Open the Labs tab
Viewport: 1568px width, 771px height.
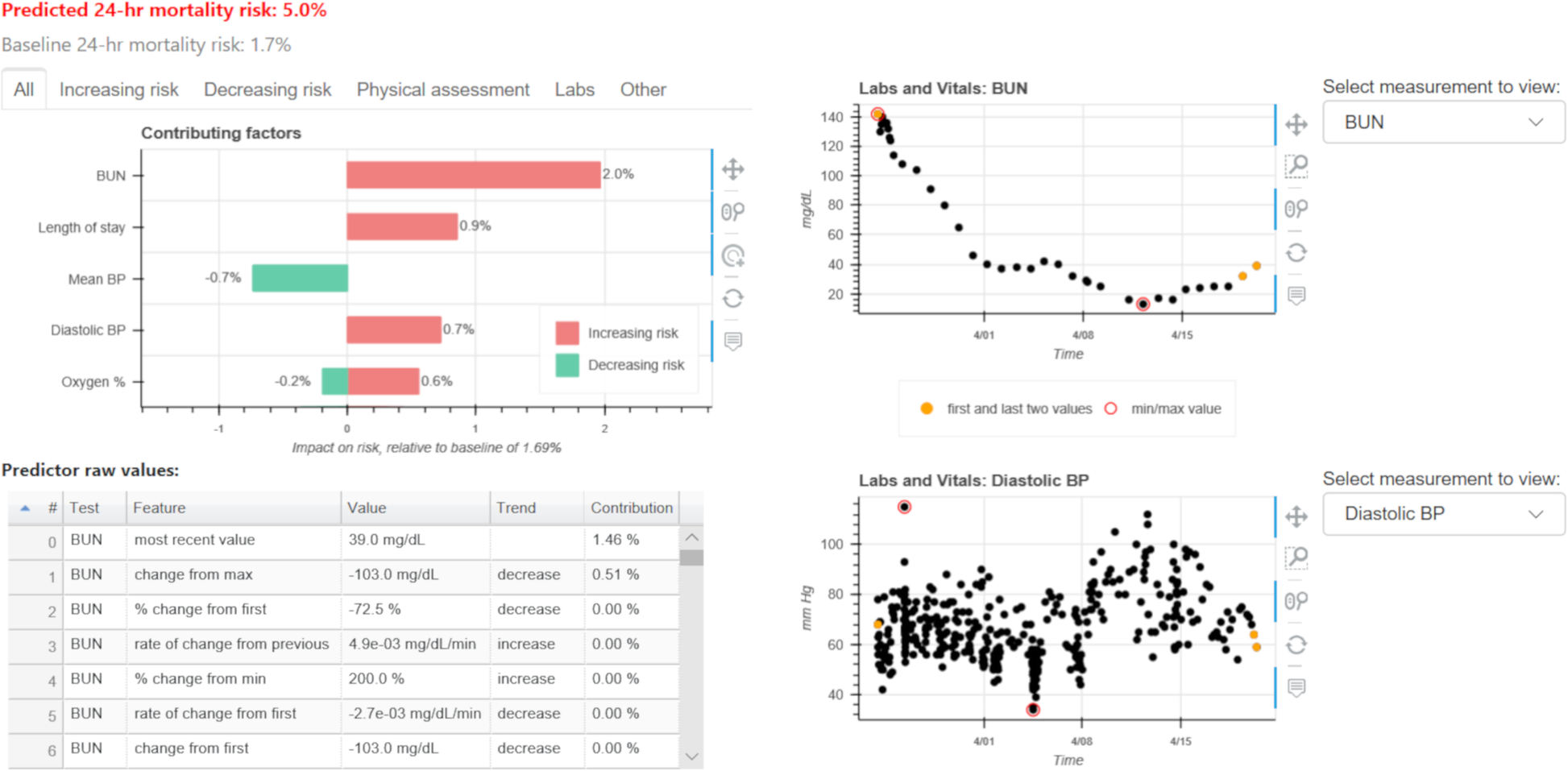pos(575,89)
